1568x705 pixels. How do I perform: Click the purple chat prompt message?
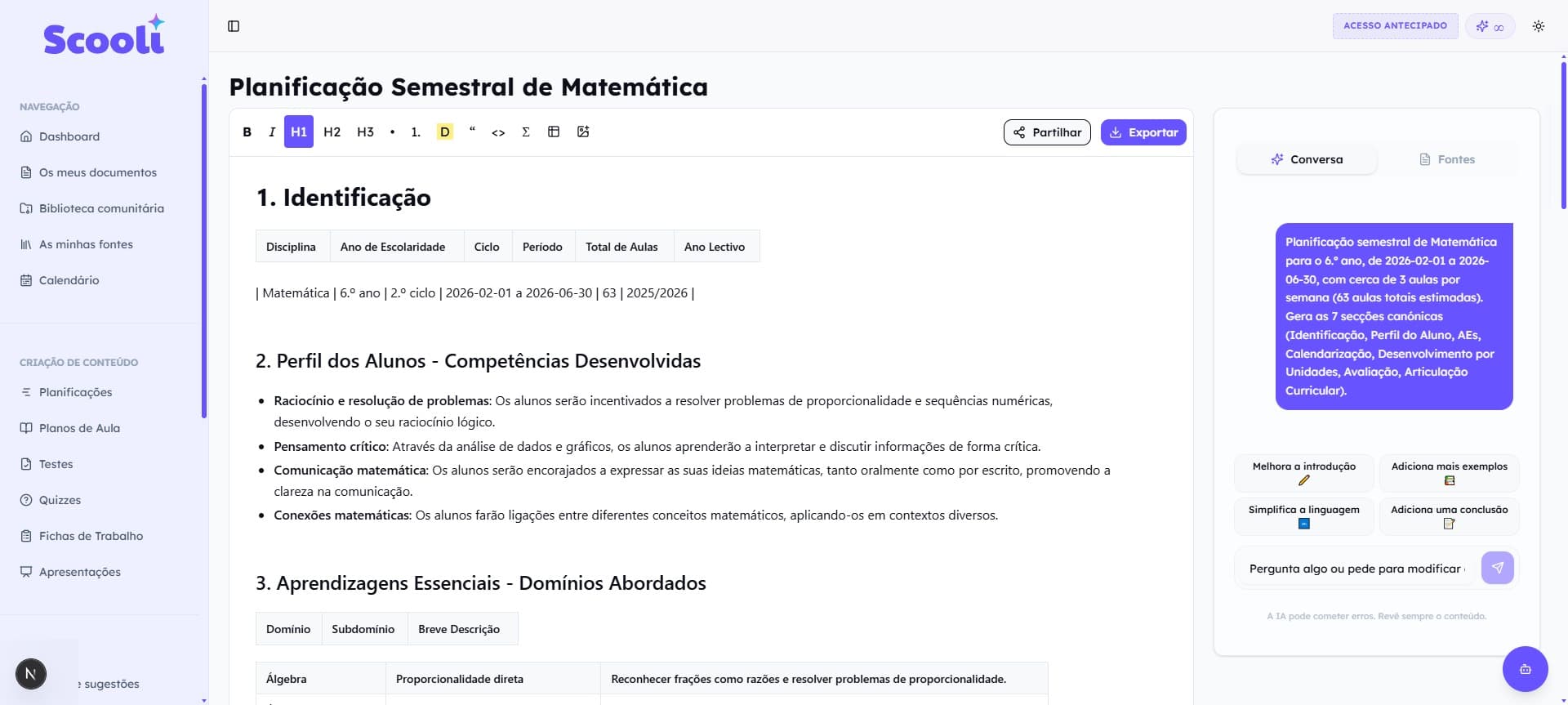tap(1394, 316)
